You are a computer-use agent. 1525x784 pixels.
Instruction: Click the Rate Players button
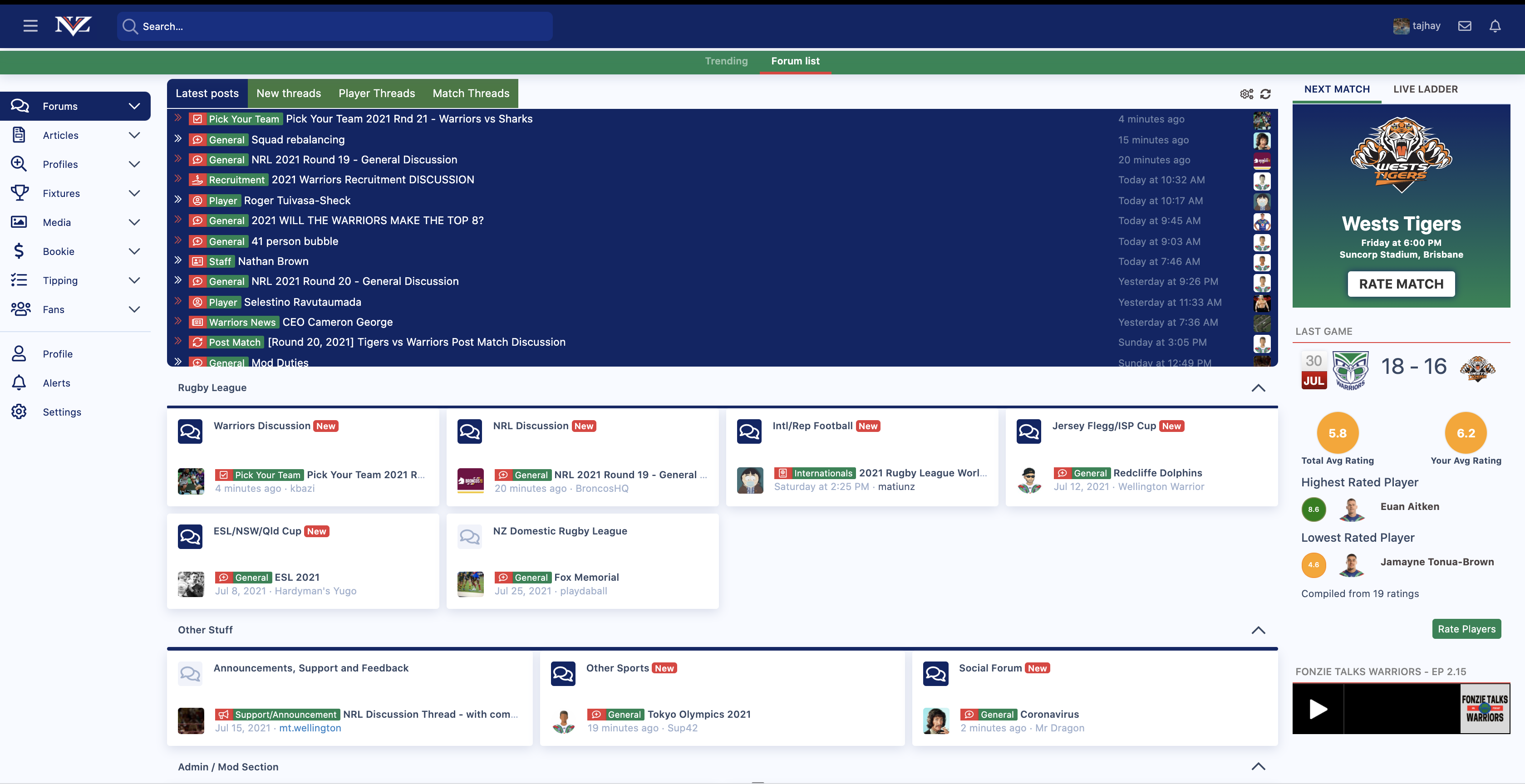[x=1466, y=628]
